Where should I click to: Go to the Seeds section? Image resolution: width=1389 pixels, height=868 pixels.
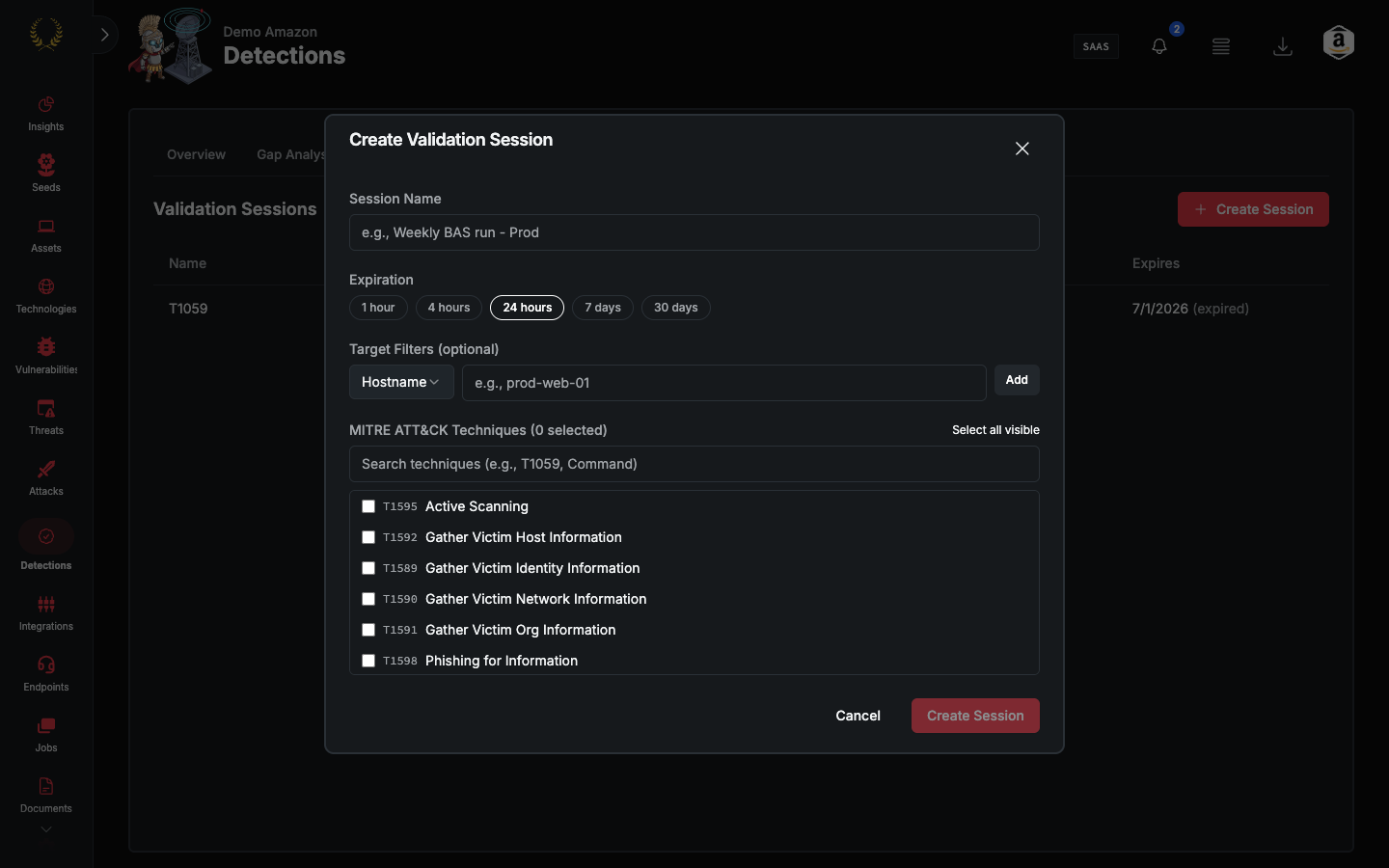(x=46, y=175)
